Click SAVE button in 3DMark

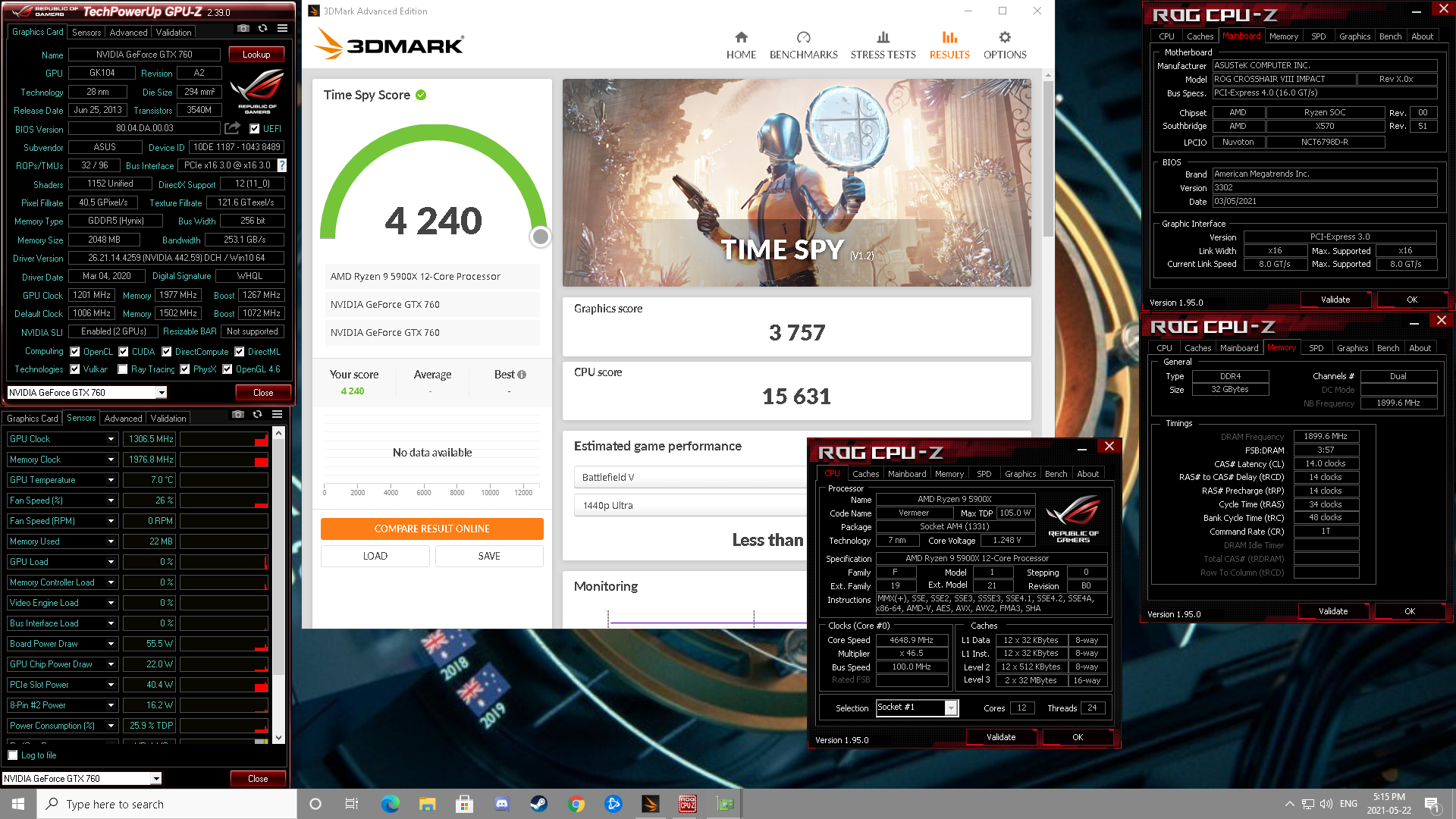pyautogui.click(x=489, y=556)
